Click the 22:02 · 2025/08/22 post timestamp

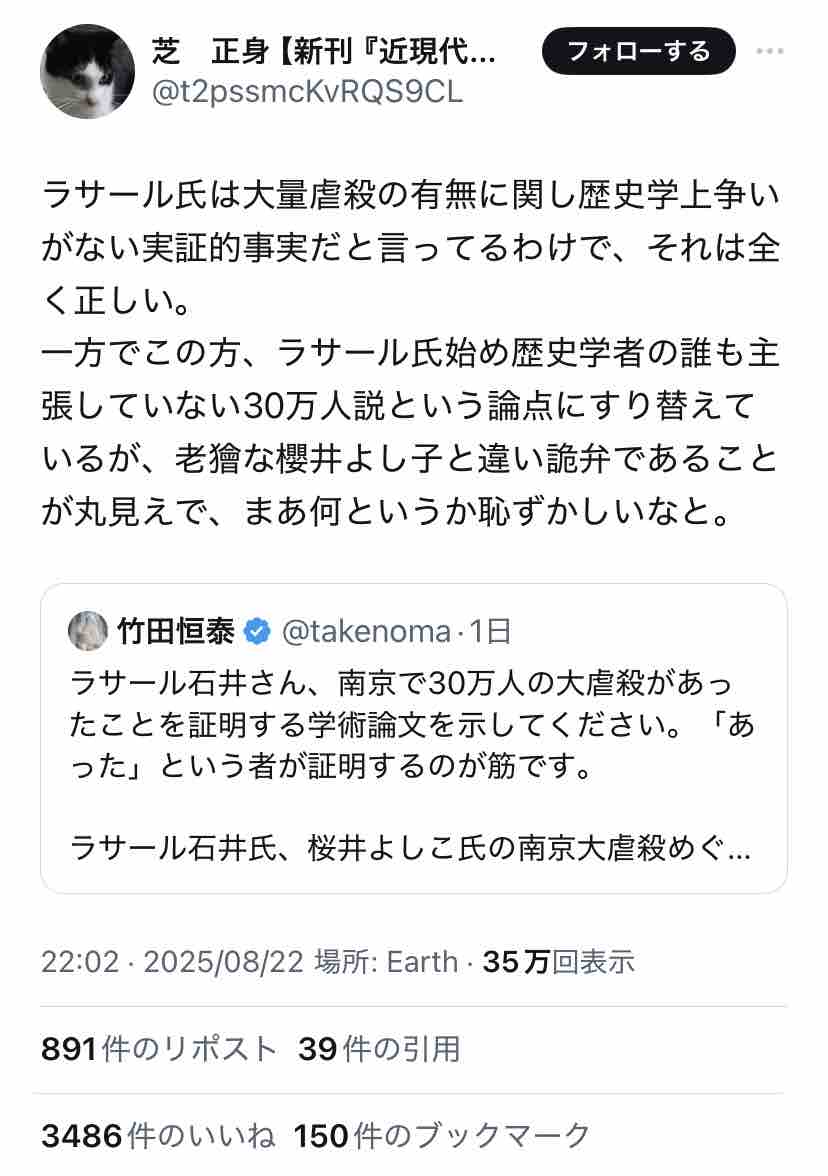tap(171, 962)
